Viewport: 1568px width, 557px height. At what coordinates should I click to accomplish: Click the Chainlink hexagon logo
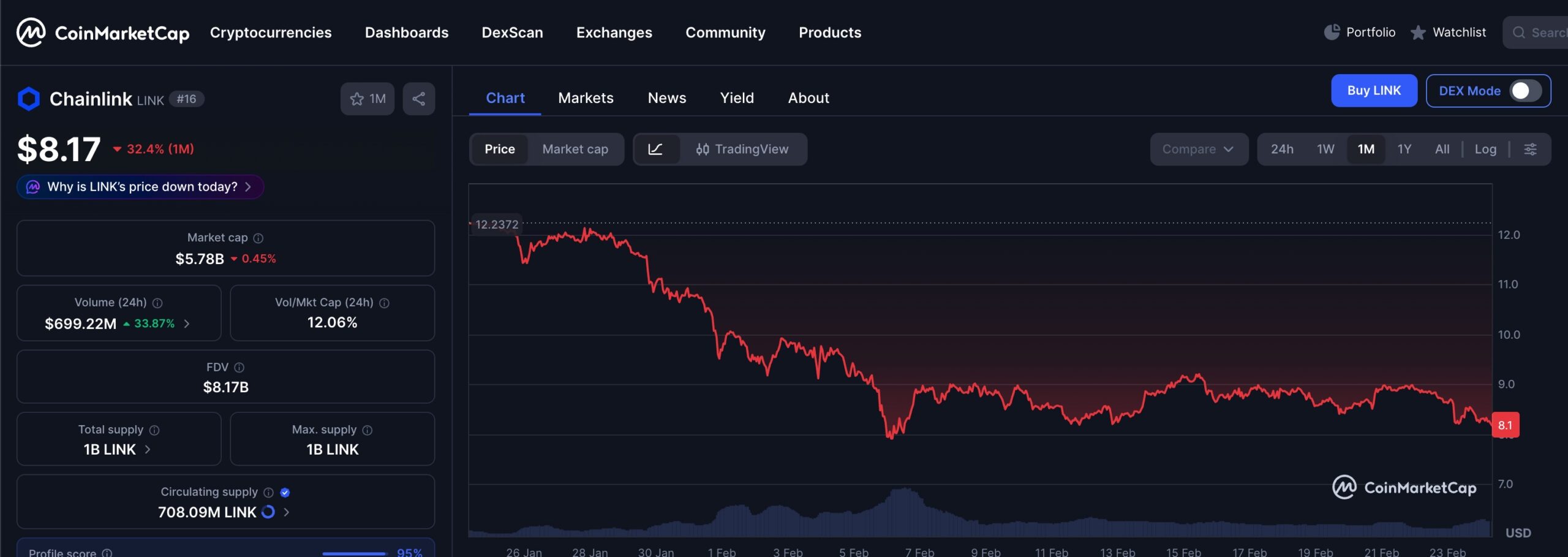click(x=29, y=99)
